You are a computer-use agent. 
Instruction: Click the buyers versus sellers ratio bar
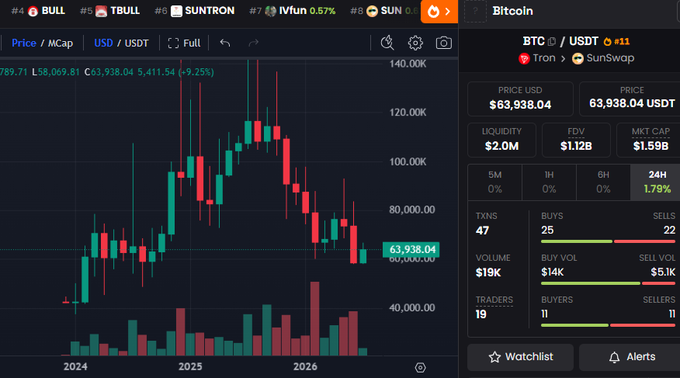608,325
